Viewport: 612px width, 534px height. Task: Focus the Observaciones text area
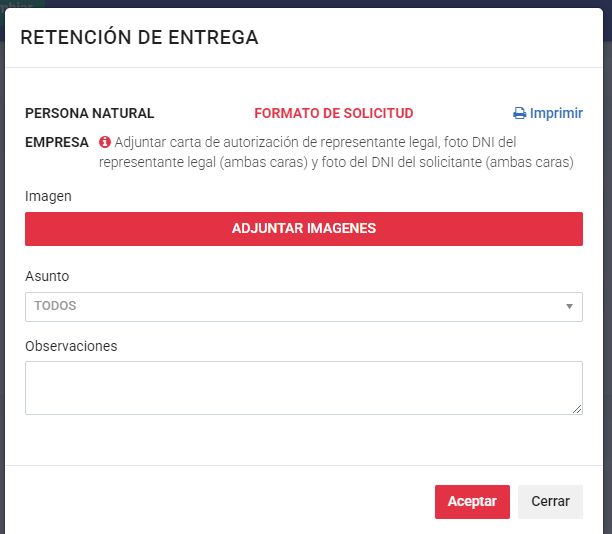click(x=303, y=387)
